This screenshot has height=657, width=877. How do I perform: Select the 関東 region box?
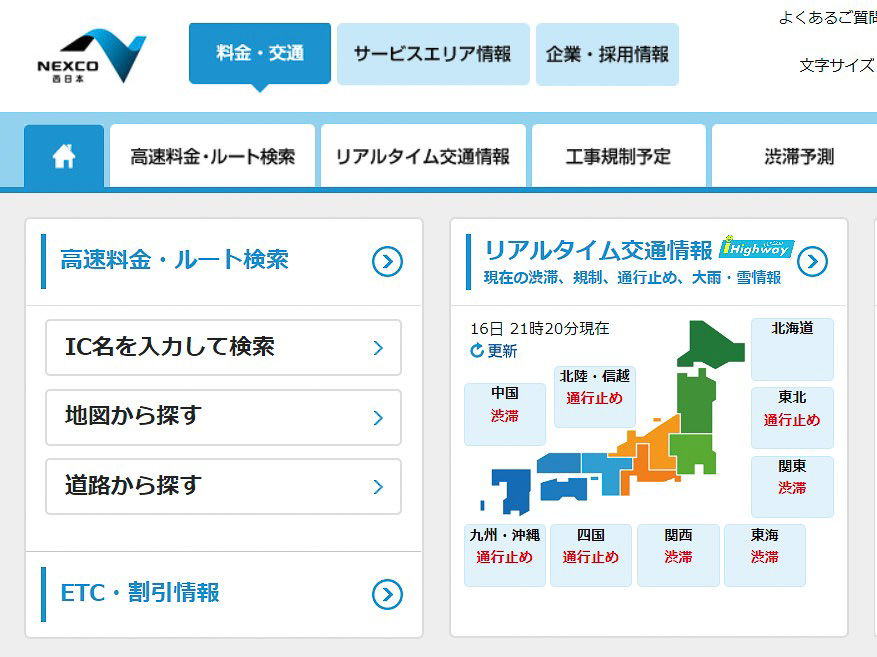pyautogui.click(x=792, y=486)
